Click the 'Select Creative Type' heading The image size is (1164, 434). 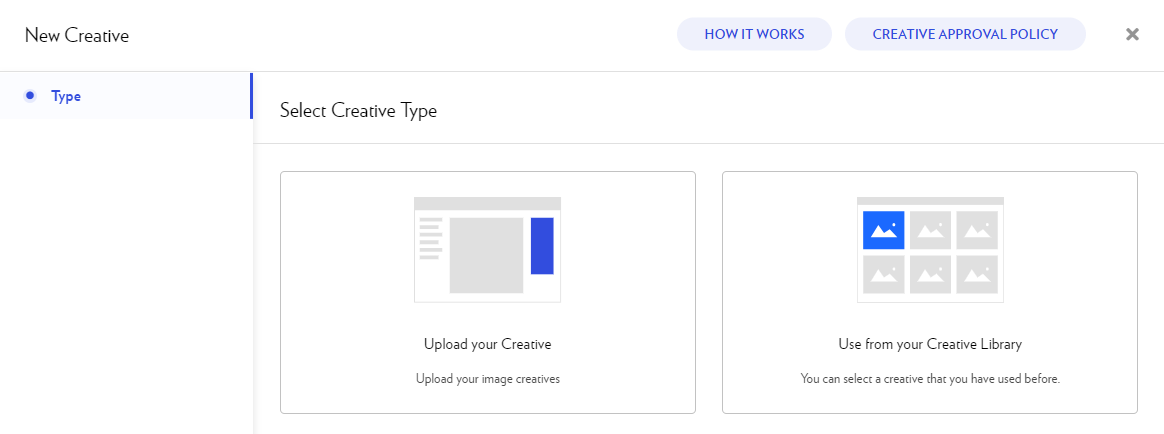pos(358,111)
